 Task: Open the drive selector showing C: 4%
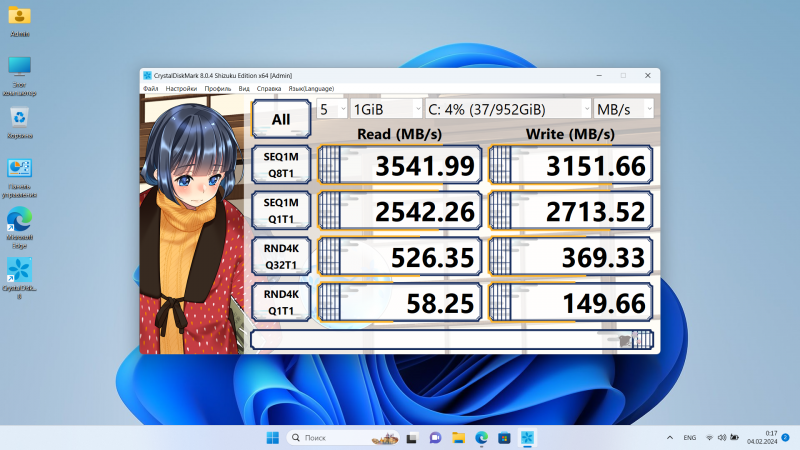pyautogui.click(x=508, y=109)
